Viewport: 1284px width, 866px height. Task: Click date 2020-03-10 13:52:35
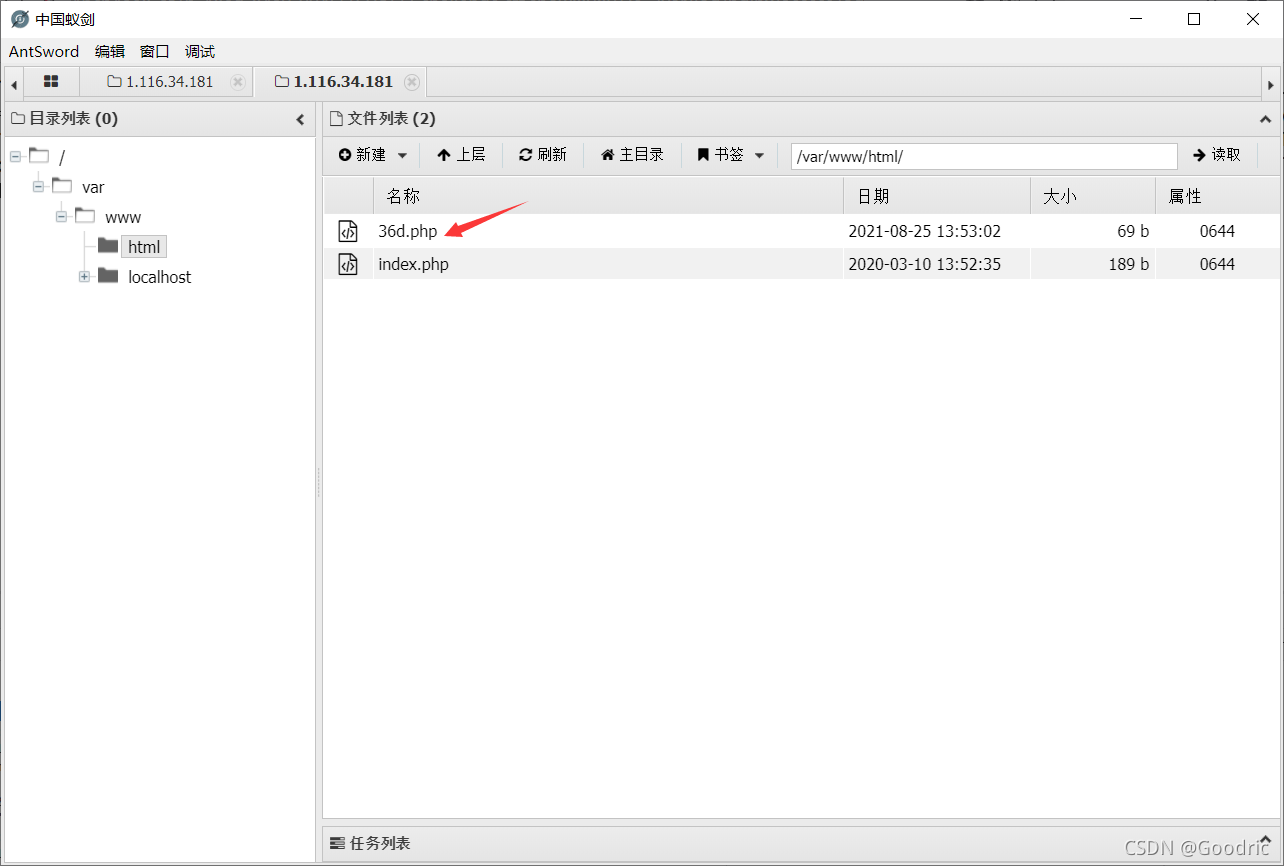pyautogui.click(x=924, y=264)
